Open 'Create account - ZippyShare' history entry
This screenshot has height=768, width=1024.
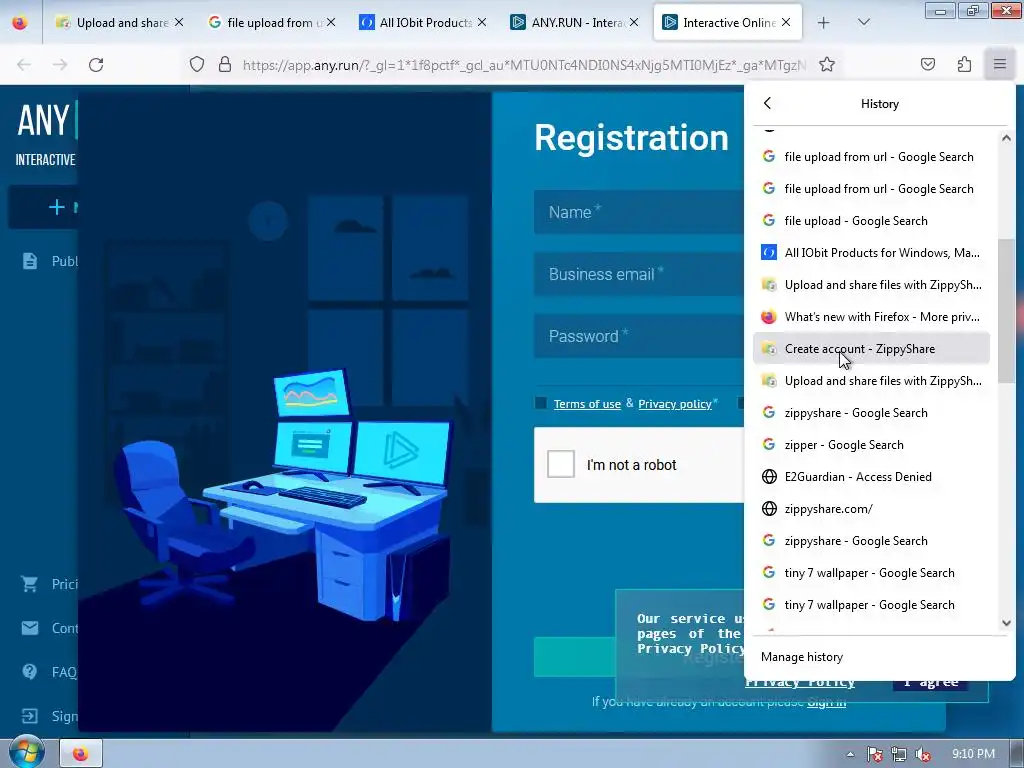[x=871, y=349]
